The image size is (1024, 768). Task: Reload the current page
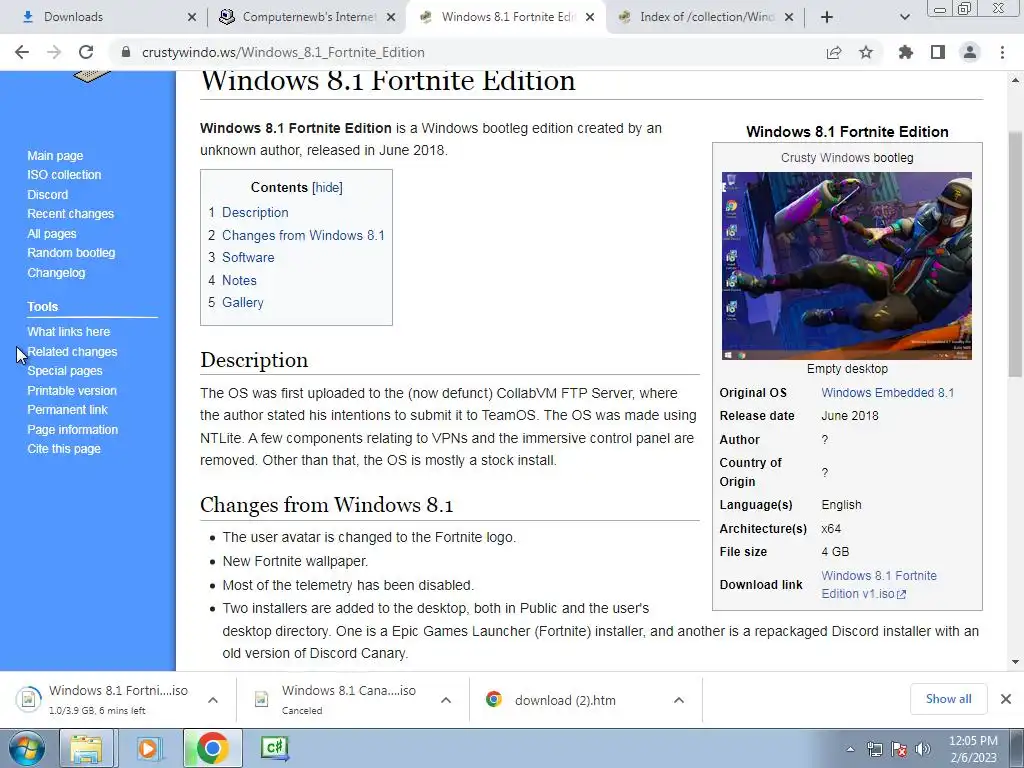(x=86, y=52)
